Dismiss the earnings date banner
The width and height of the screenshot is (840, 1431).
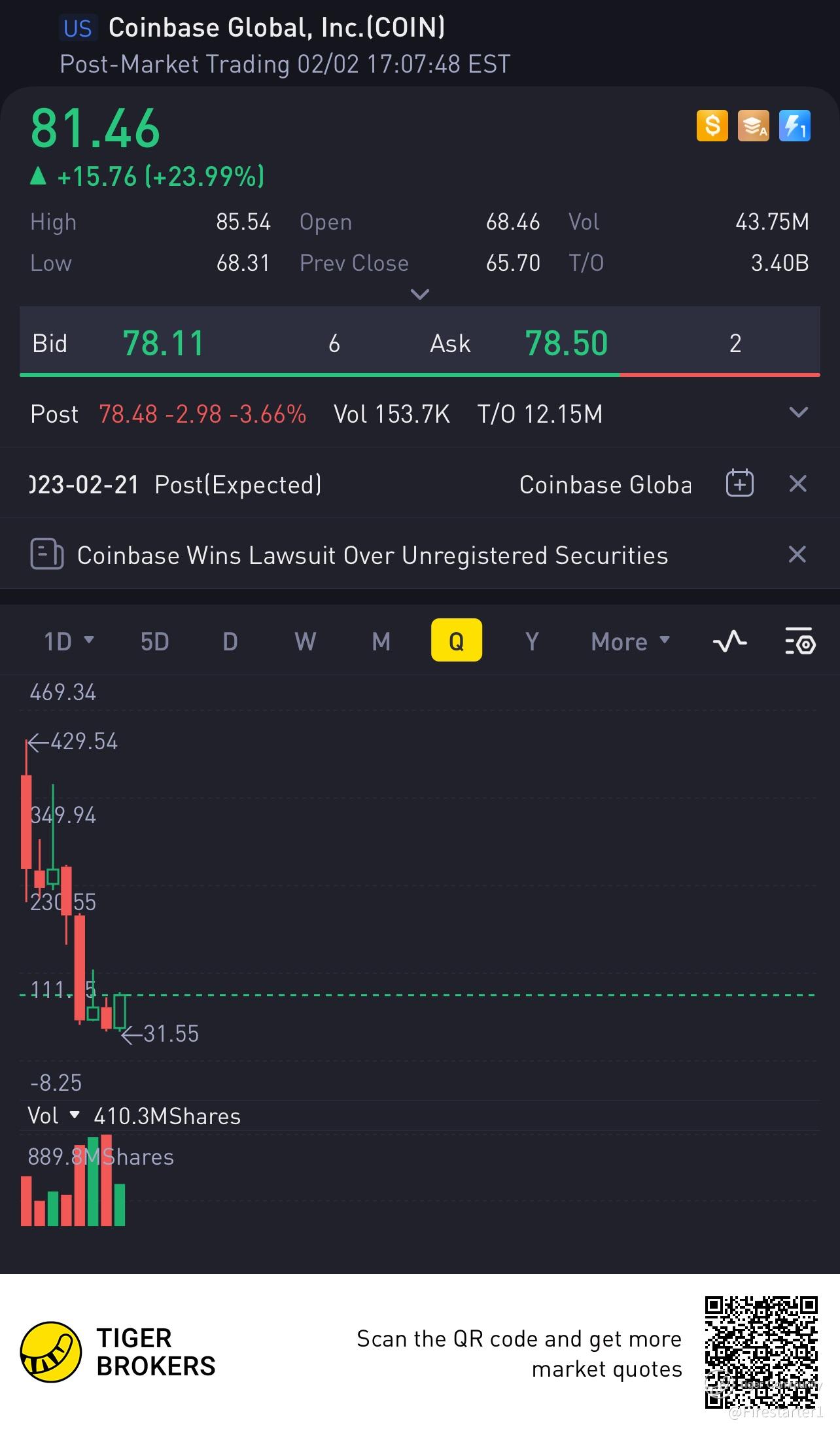797,484
